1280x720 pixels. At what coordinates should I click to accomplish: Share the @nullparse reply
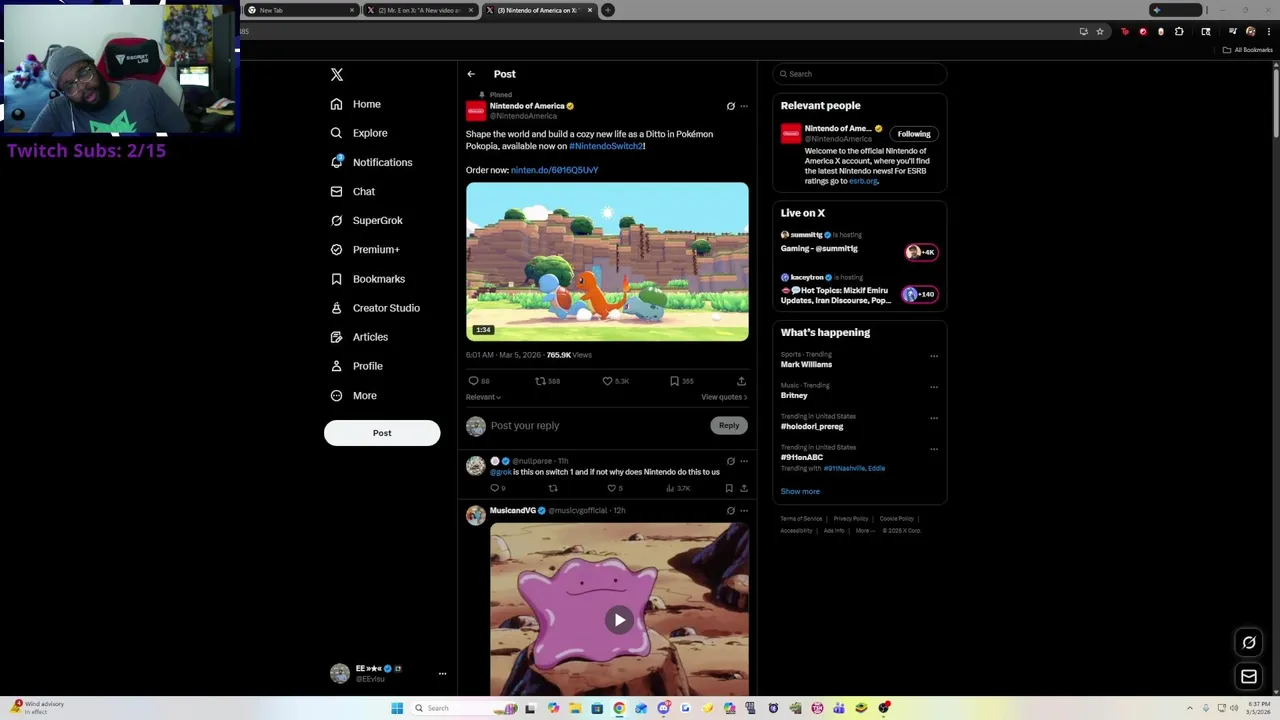(x=743, y=488)
